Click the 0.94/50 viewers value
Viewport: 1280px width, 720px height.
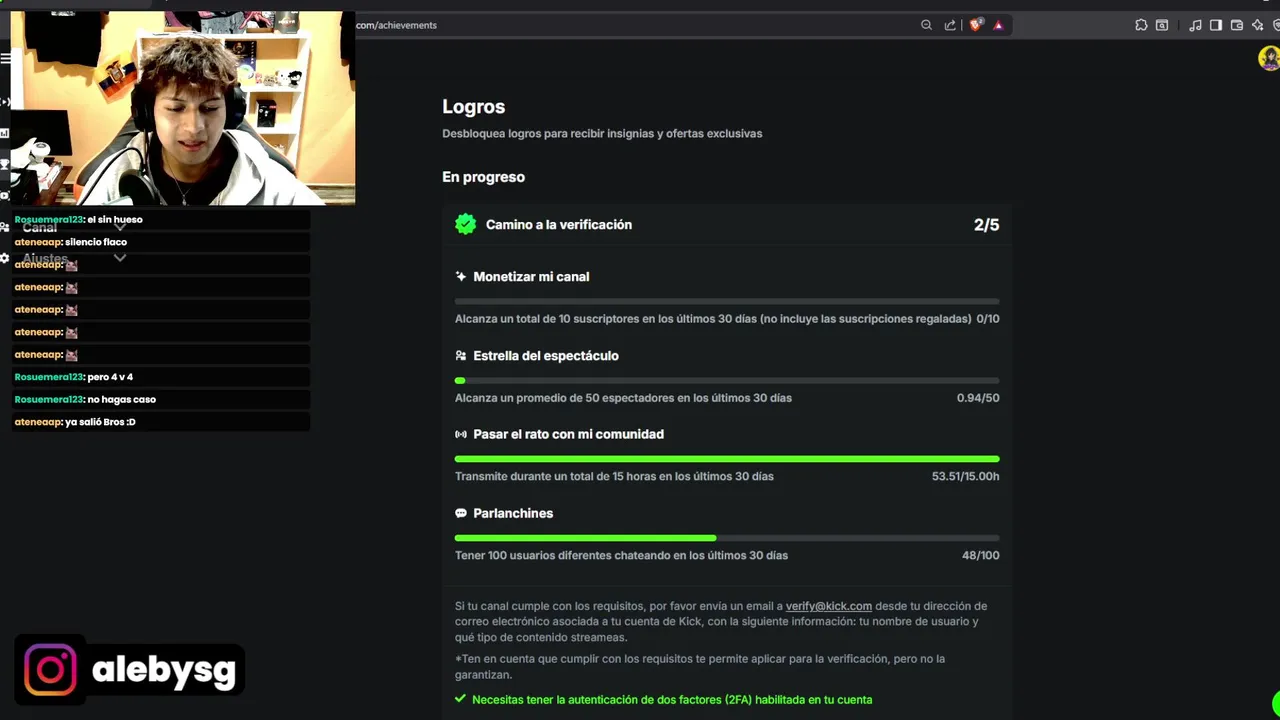coord(978,398)
